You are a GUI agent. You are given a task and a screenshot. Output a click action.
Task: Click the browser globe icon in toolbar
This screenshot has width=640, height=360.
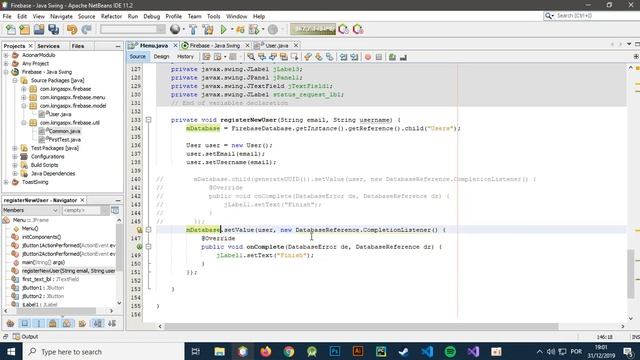(x=175, y=29)
